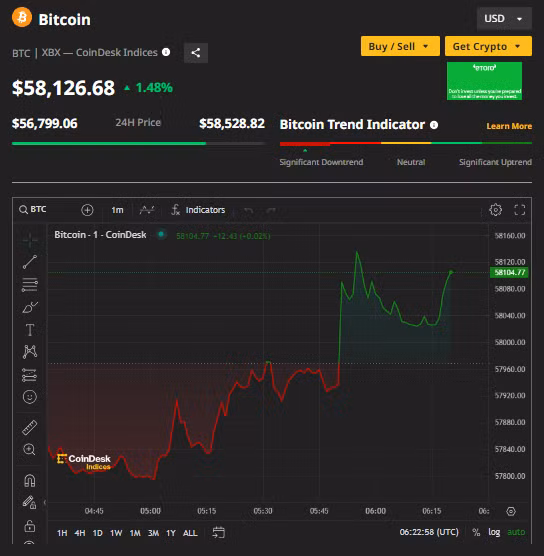Select the 3M time range
The image size is (544, 556).
153,533
